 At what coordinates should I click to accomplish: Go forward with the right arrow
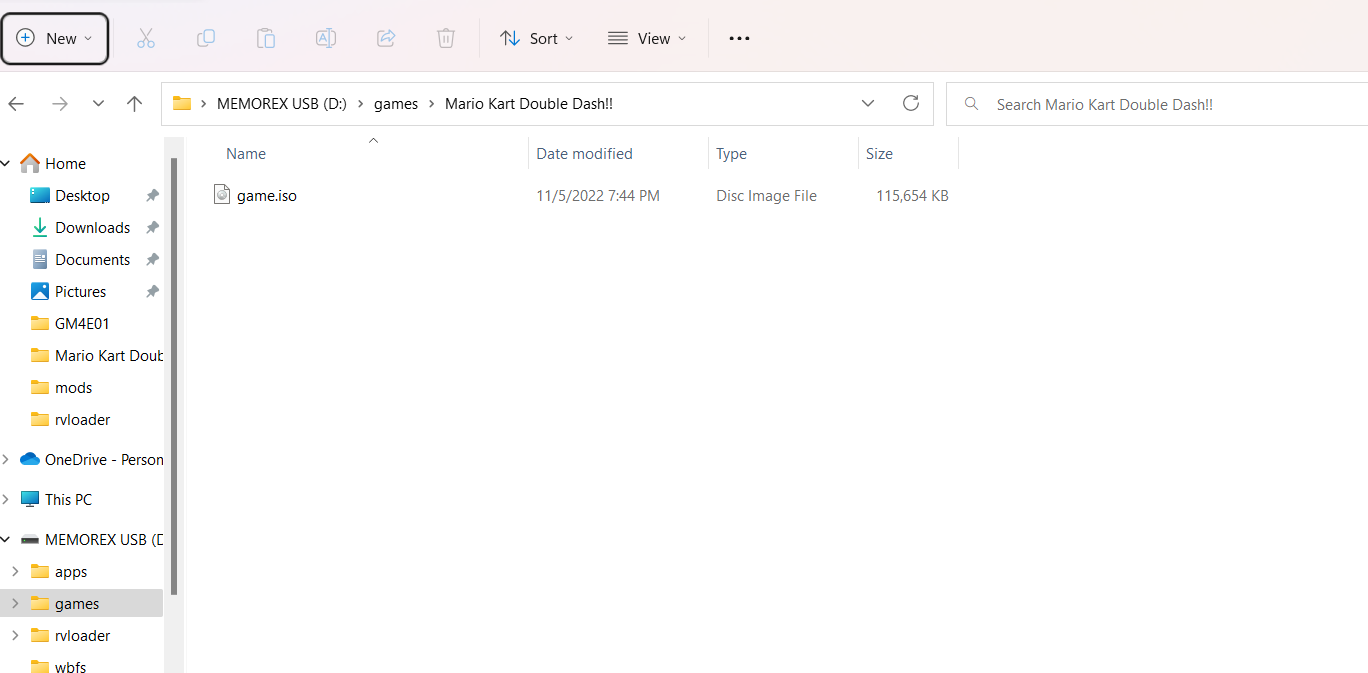60,104
